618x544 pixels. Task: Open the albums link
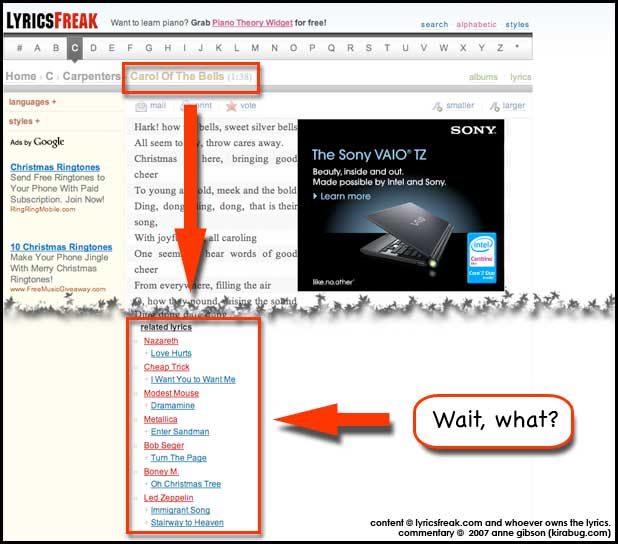tap(483, 77)
